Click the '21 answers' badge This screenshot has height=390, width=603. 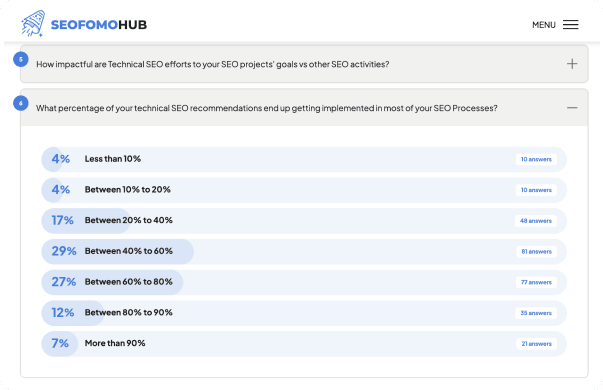(x=536, y=344)
